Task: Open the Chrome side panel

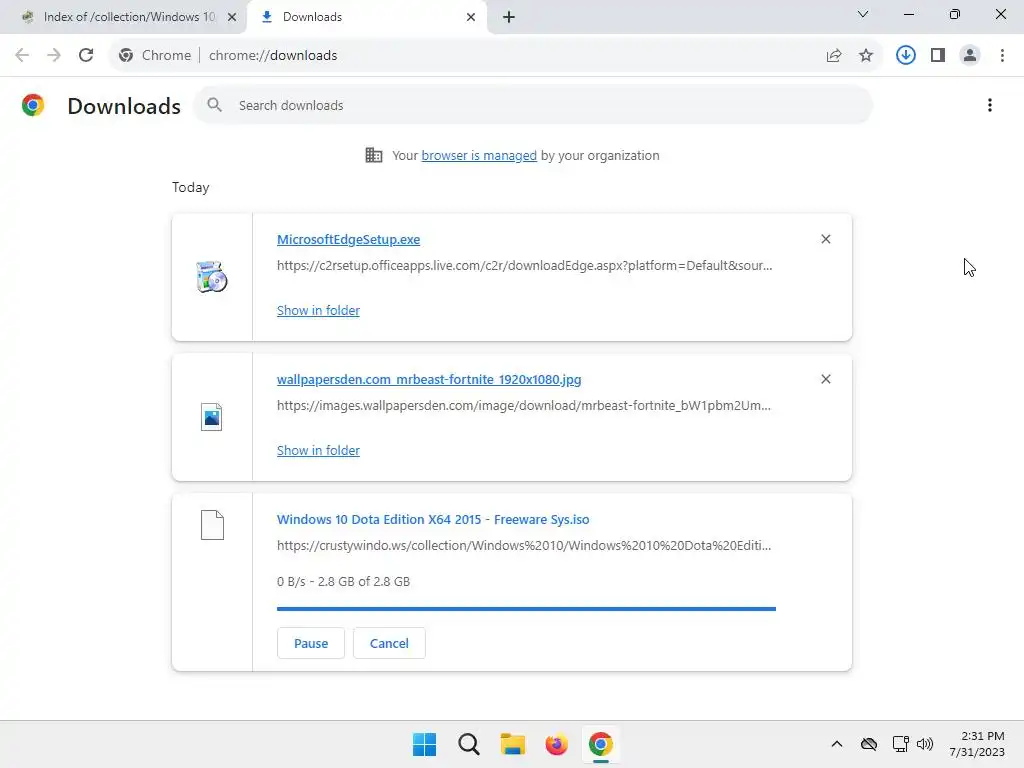Action: point(938,55)
